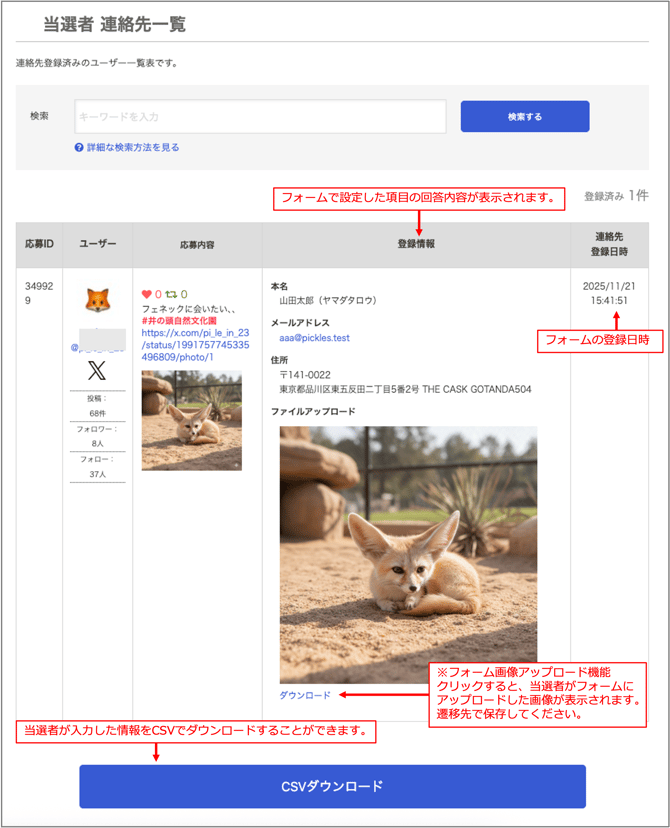Image resolution: width=670 pixels, height=828 pixels.
Task: Open the small fennec fox tweet thumbnail
Action: (x=191, y=421)
